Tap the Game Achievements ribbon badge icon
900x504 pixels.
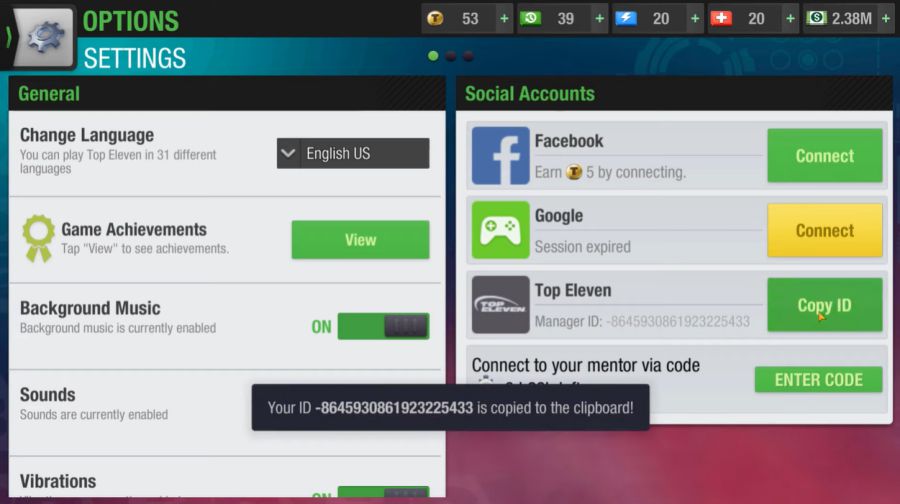[x=38, y=238]
